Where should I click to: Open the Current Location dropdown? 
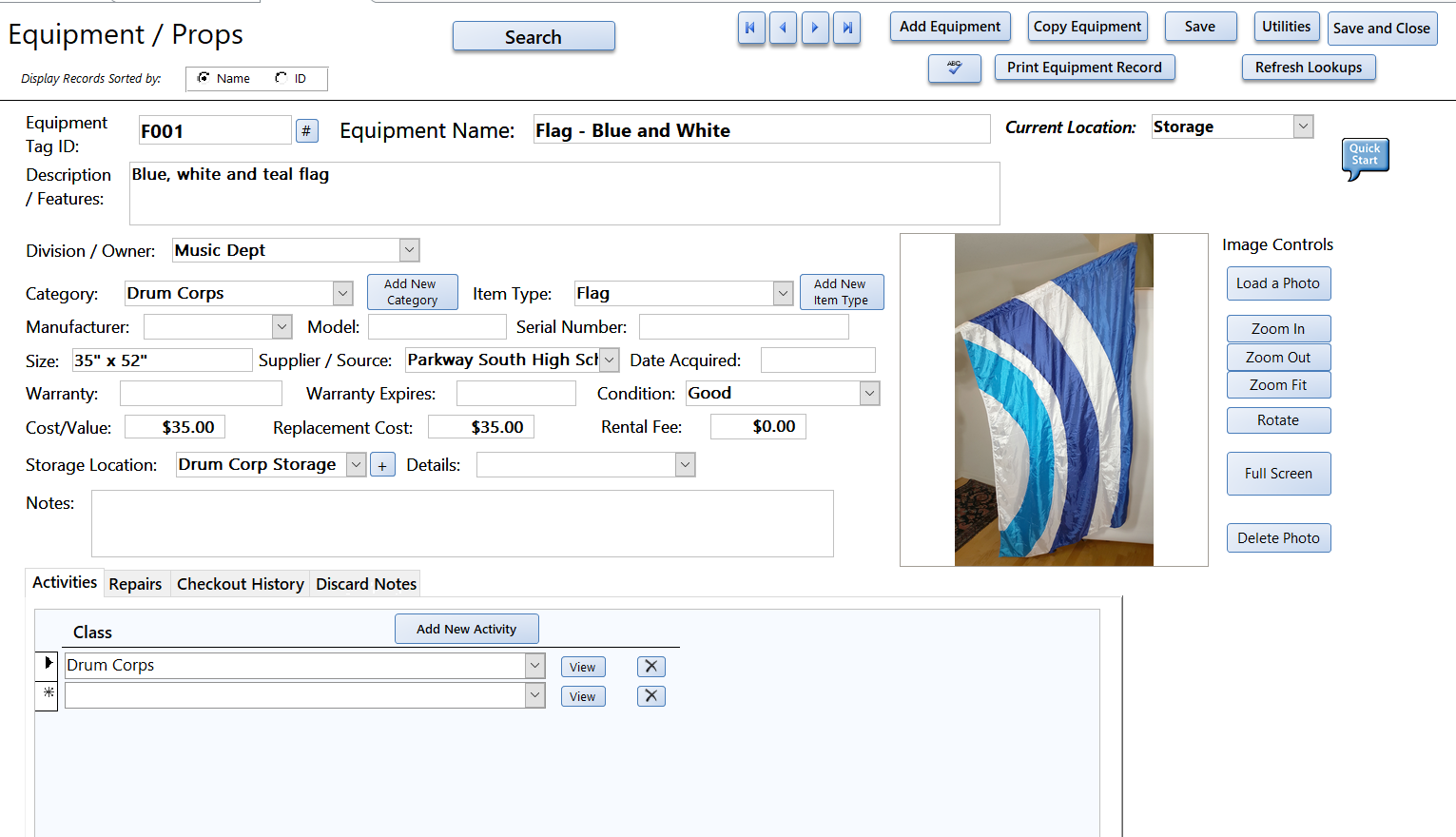coord(1304,126)
